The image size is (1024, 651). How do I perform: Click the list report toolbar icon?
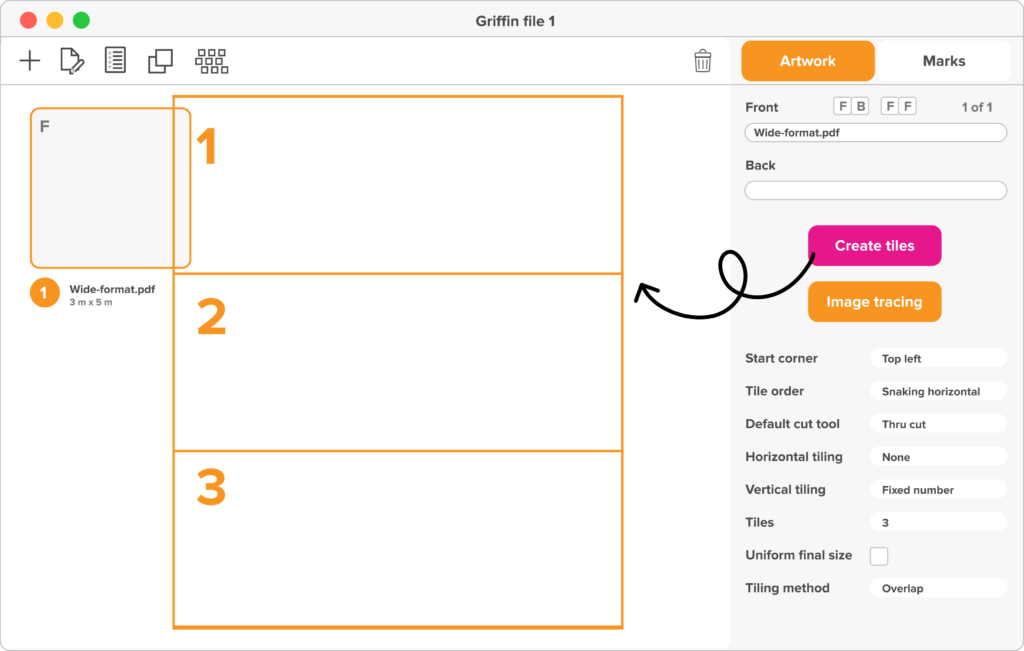116,60
